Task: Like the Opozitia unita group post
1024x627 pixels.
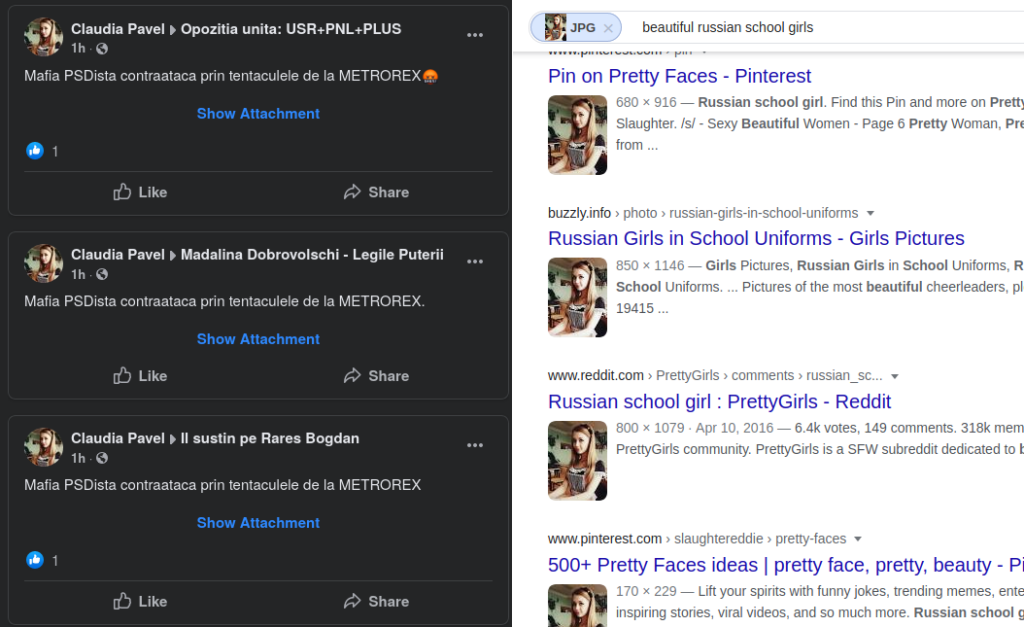Action: (x=140, y=192)
